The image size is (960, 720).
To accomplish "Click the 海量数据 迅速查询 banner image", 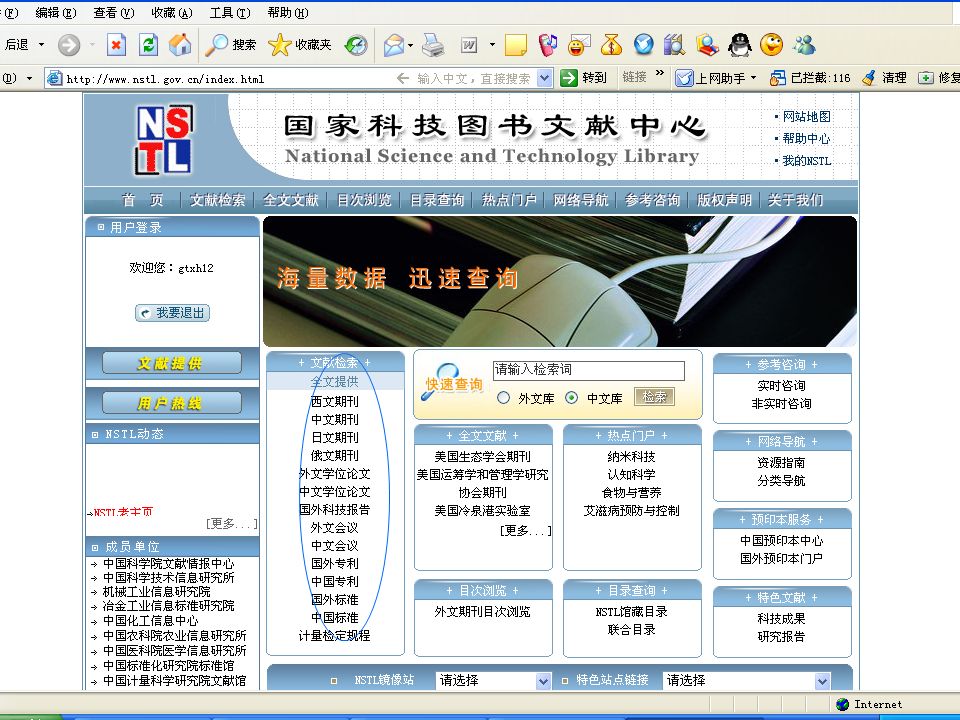I will 560,281.
